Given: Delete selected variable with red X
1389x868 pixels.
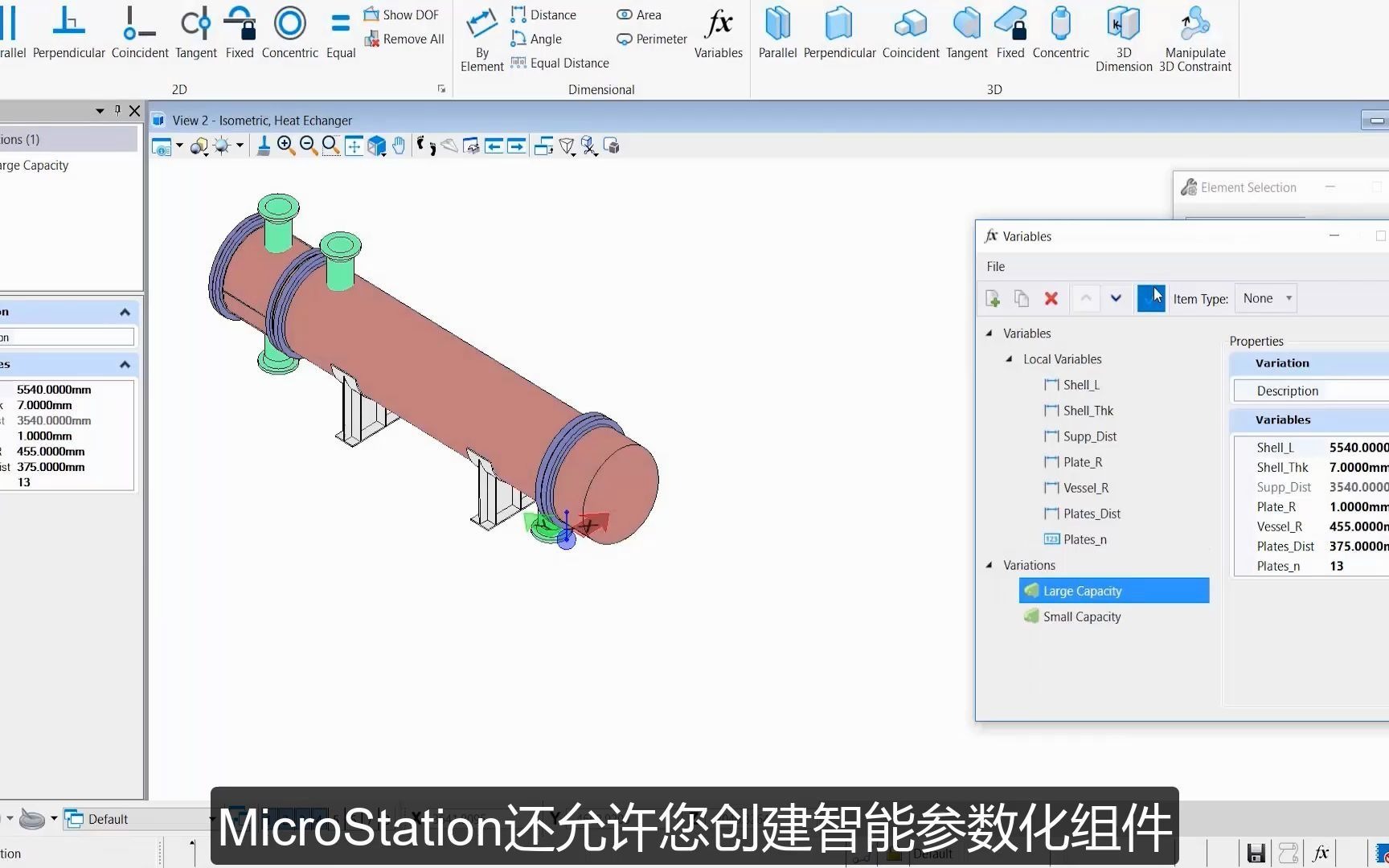Looking at the screenshot, I should click(x=1051, y=298).
